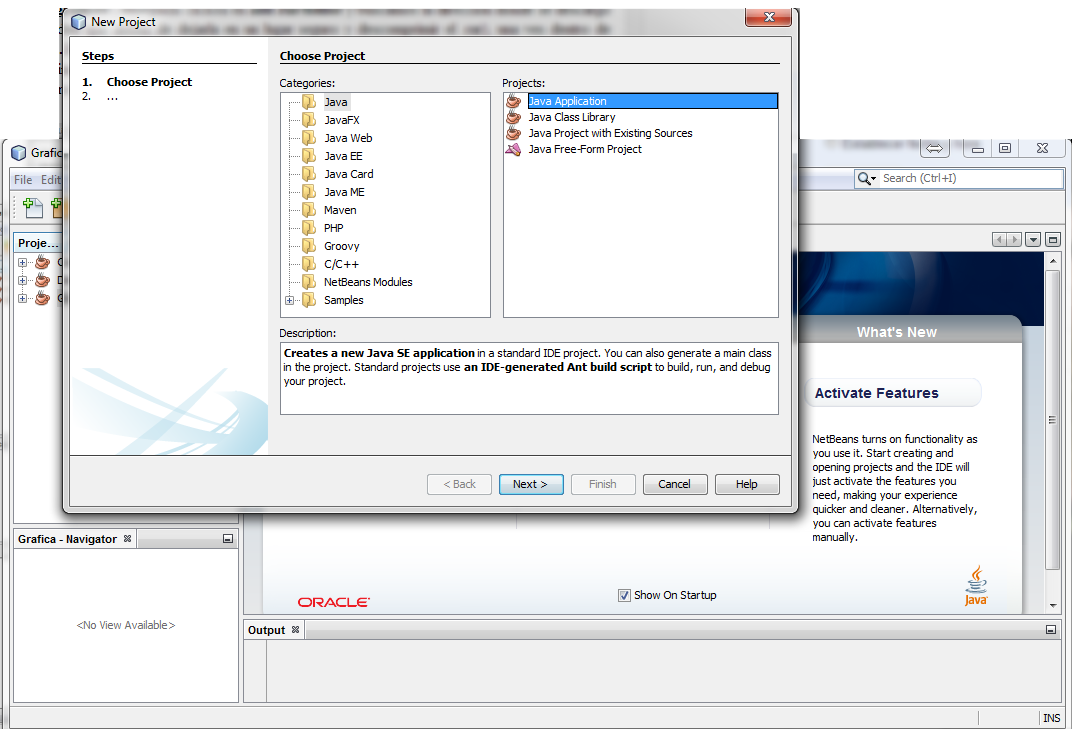Select Java Project with Existing Sources
Image resolution: width=1072 pixels, height=729 pixels.
[610, 132]
